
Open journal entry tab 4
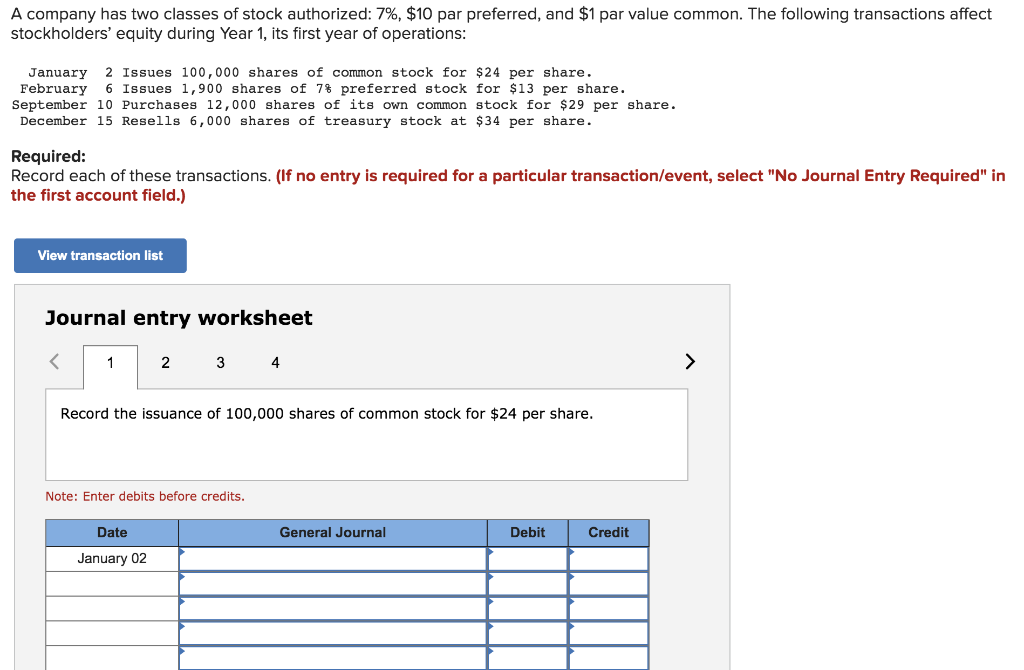click(275, 363)
